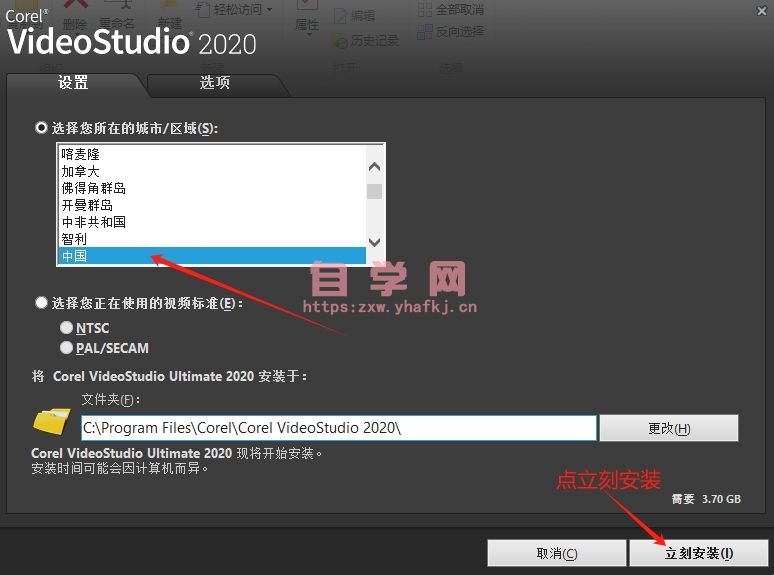Select 加拿大 in the region list
Image resolution: width=774 pixels, height=575 pixels.
coord(80,171)
